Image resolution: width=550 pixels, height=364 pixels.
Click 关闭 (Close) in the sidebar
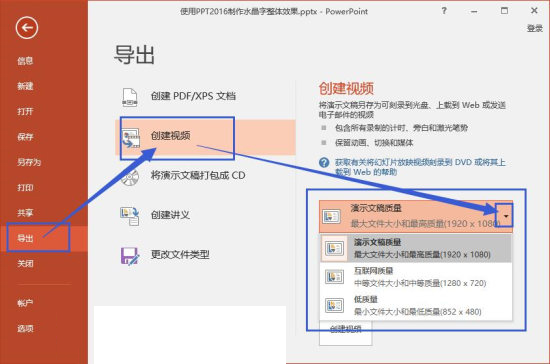[25, 264]
